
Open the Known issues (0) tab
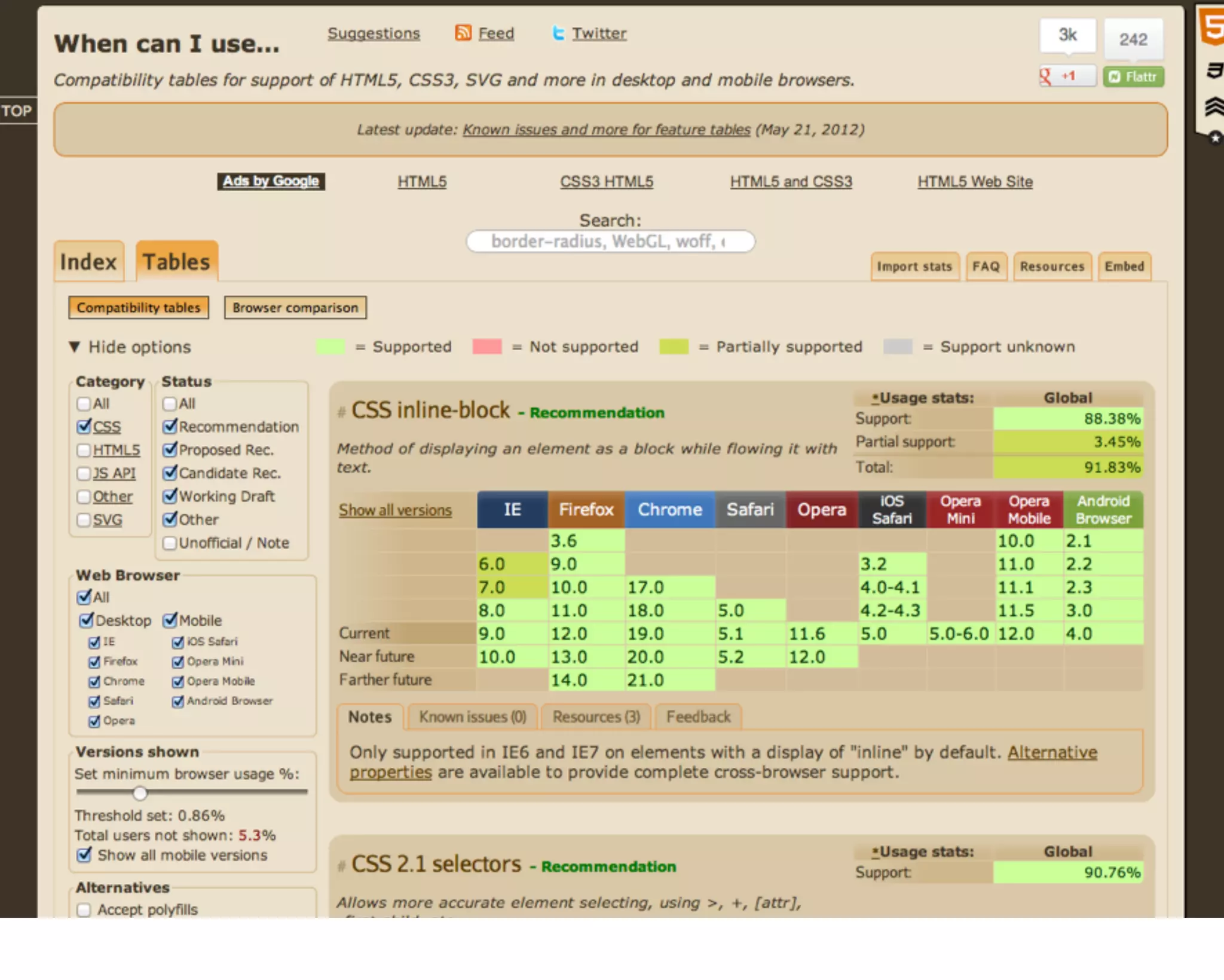click(x=472, y=716)
